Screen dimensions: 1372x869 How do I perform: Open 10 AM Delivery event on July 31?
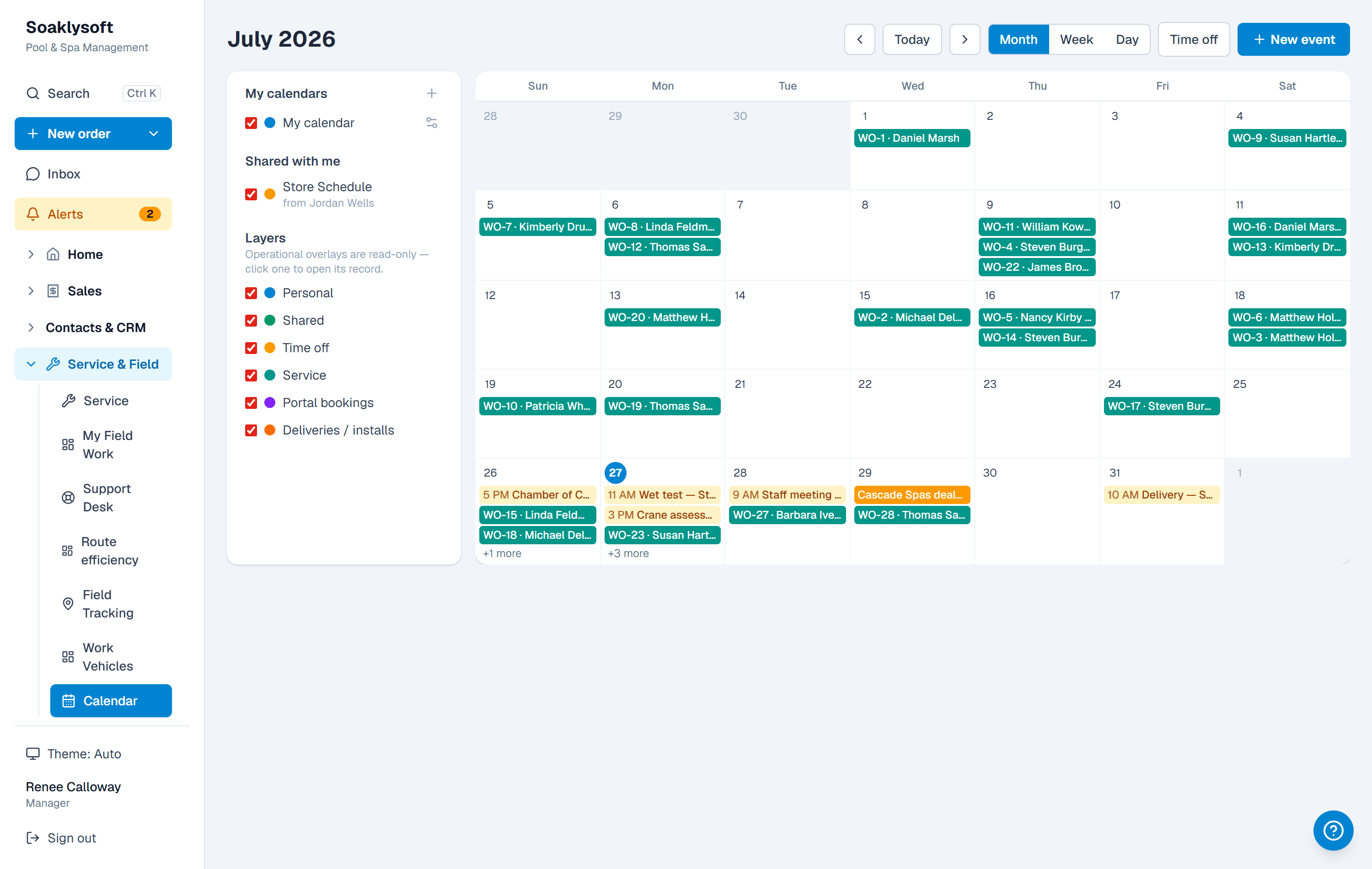(1161, 495)
